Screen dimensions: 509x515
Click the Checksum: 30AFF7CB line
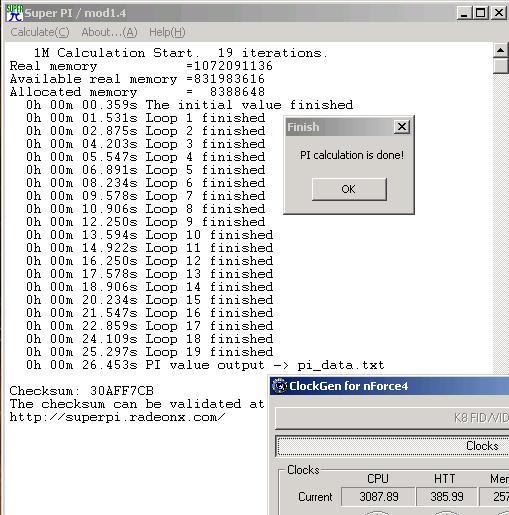coord(82,391)
